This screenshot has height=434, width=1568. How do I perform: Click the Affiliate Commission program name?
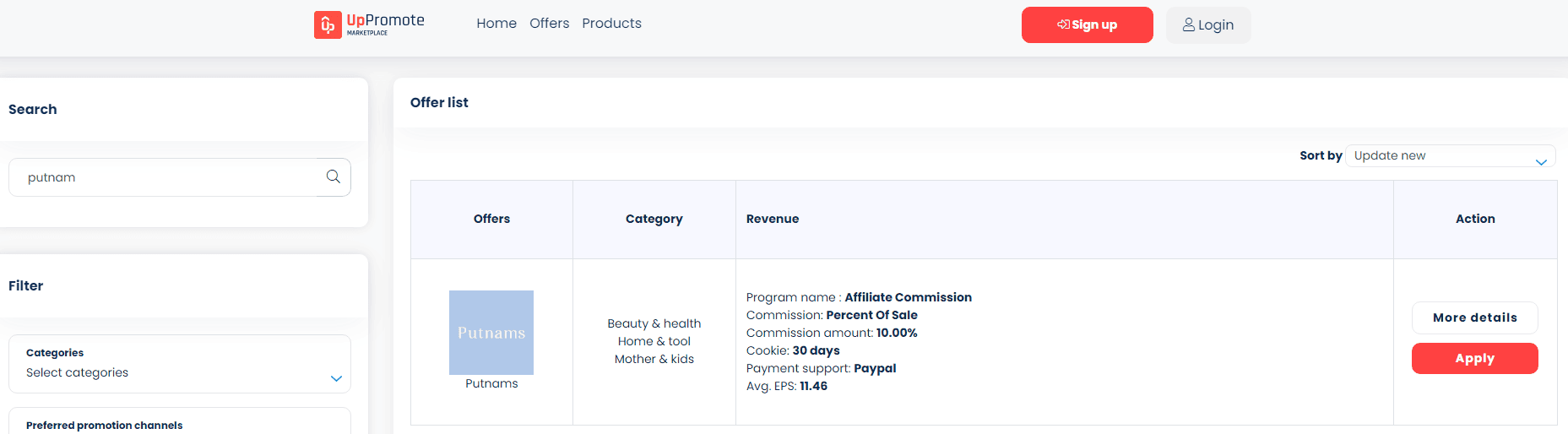[x=909, y=297]
